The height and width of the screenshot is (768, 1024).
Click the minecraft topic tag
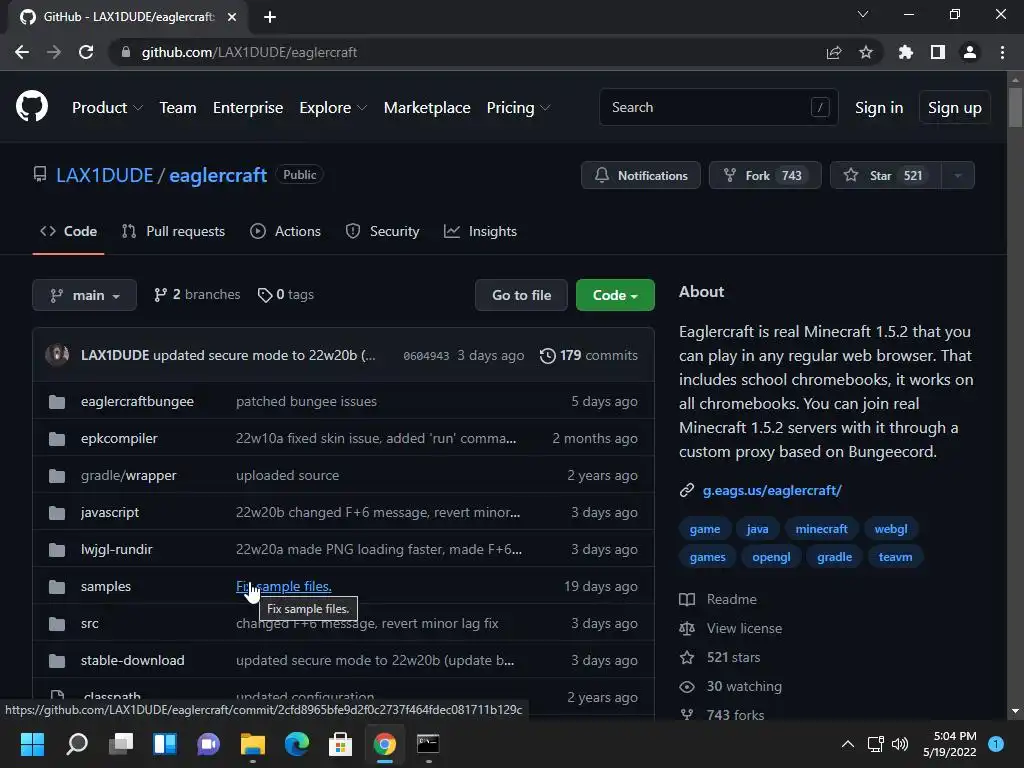point(822,529)
